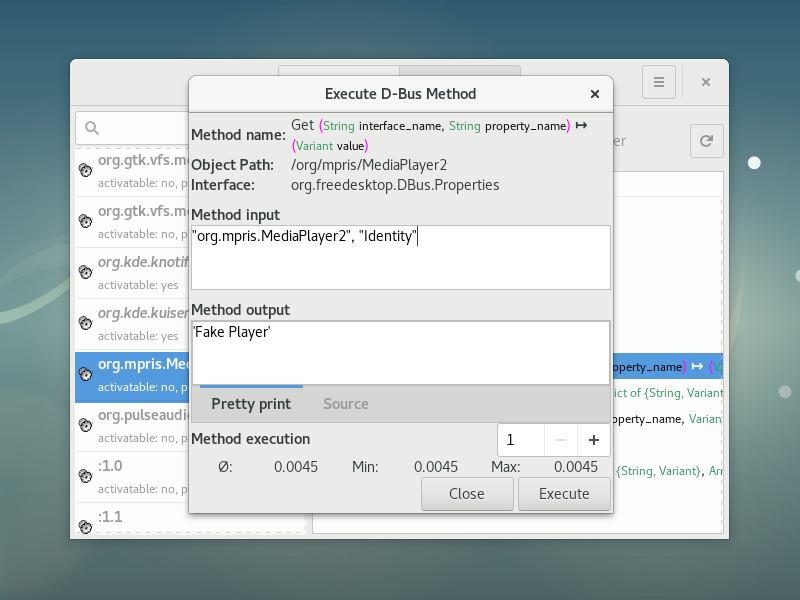Switch to the Source output tab
This screenshot has width=800, height=600.
click(346, 404)
